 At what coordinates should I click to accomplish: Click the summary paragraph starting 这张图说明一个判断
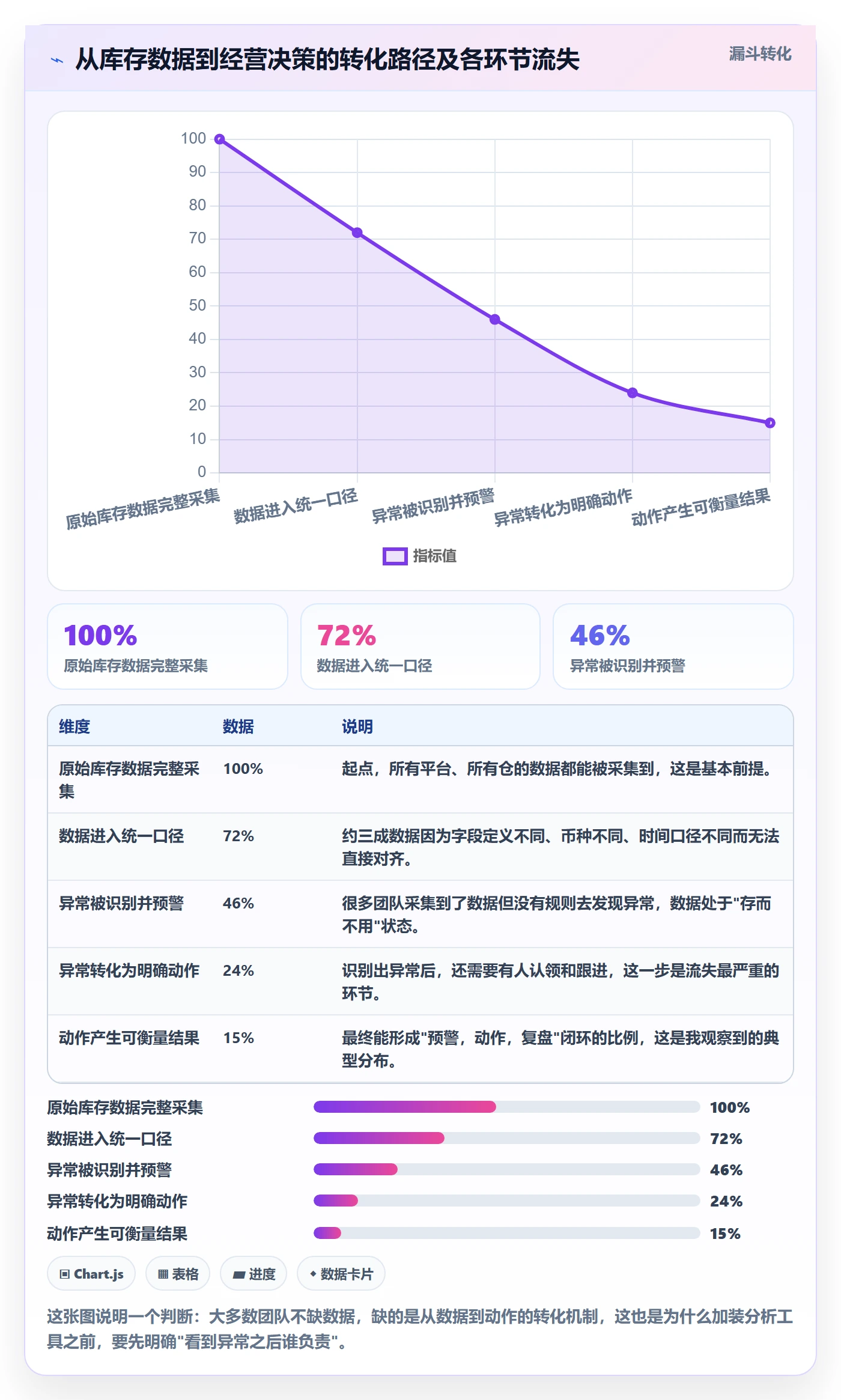420,1328
